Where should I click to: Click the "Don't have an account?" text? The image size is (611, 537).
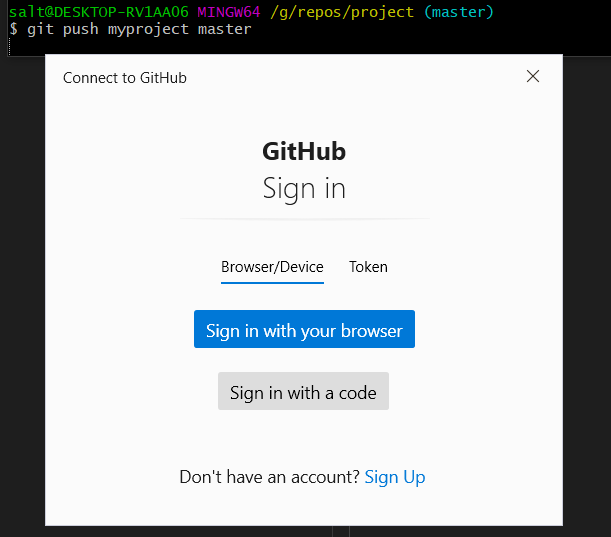point(269,477)
